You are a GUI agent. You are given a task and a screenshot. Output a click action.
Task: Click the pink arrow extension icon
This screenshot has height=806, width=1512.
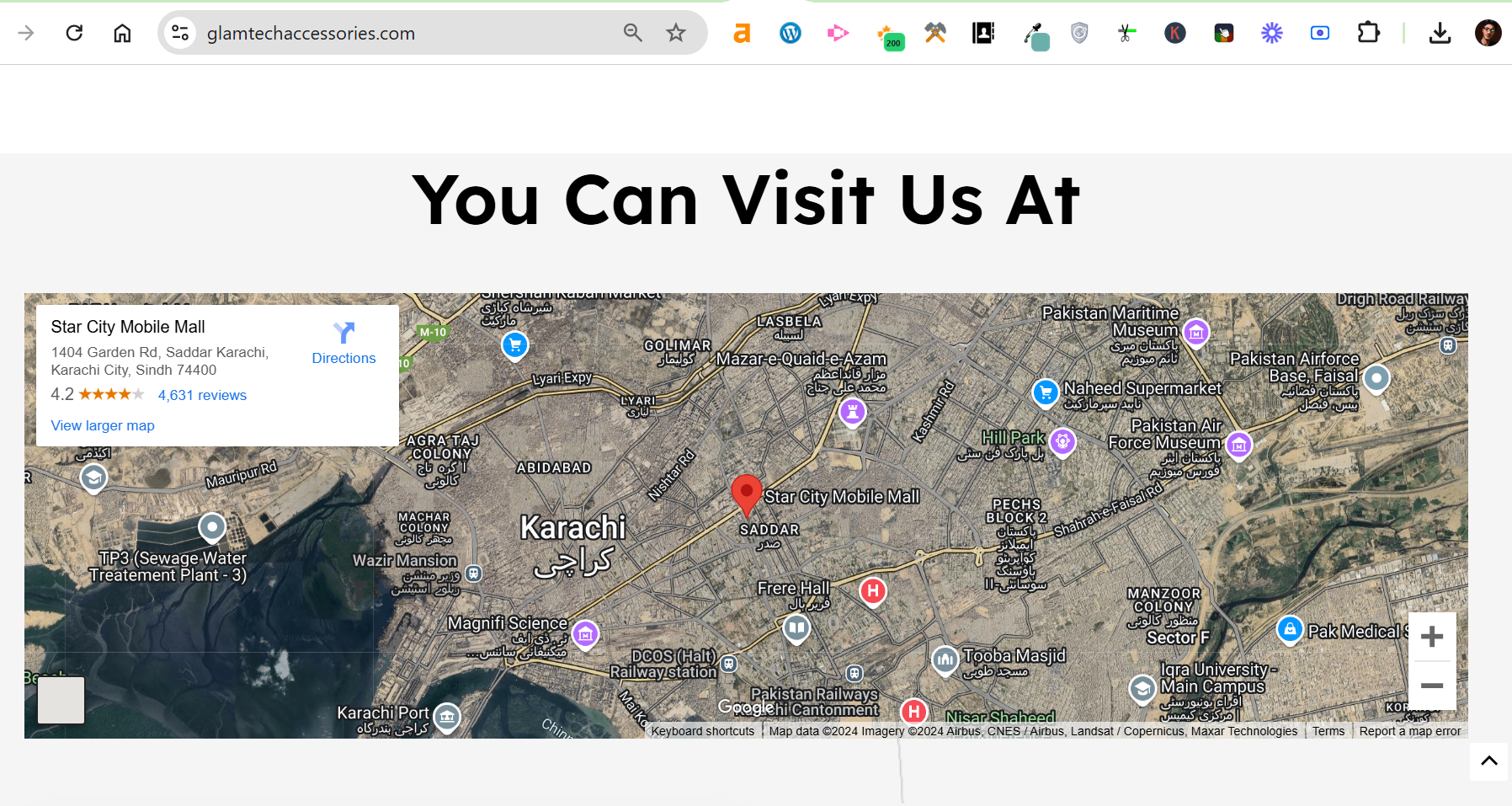pos(838,33)
